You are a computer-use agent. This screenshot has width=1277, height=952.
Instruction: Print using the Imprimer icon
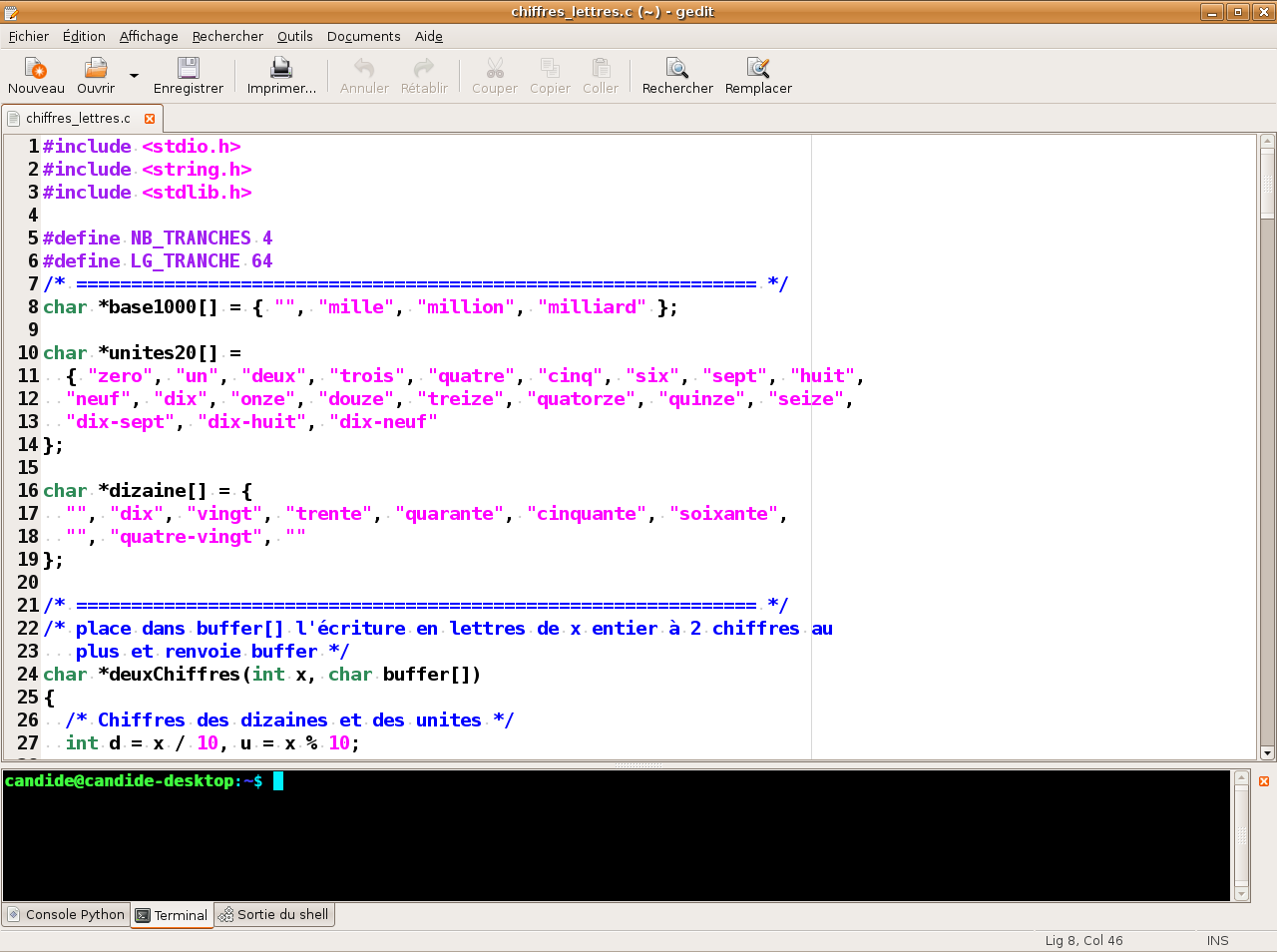tap(281, 68)
